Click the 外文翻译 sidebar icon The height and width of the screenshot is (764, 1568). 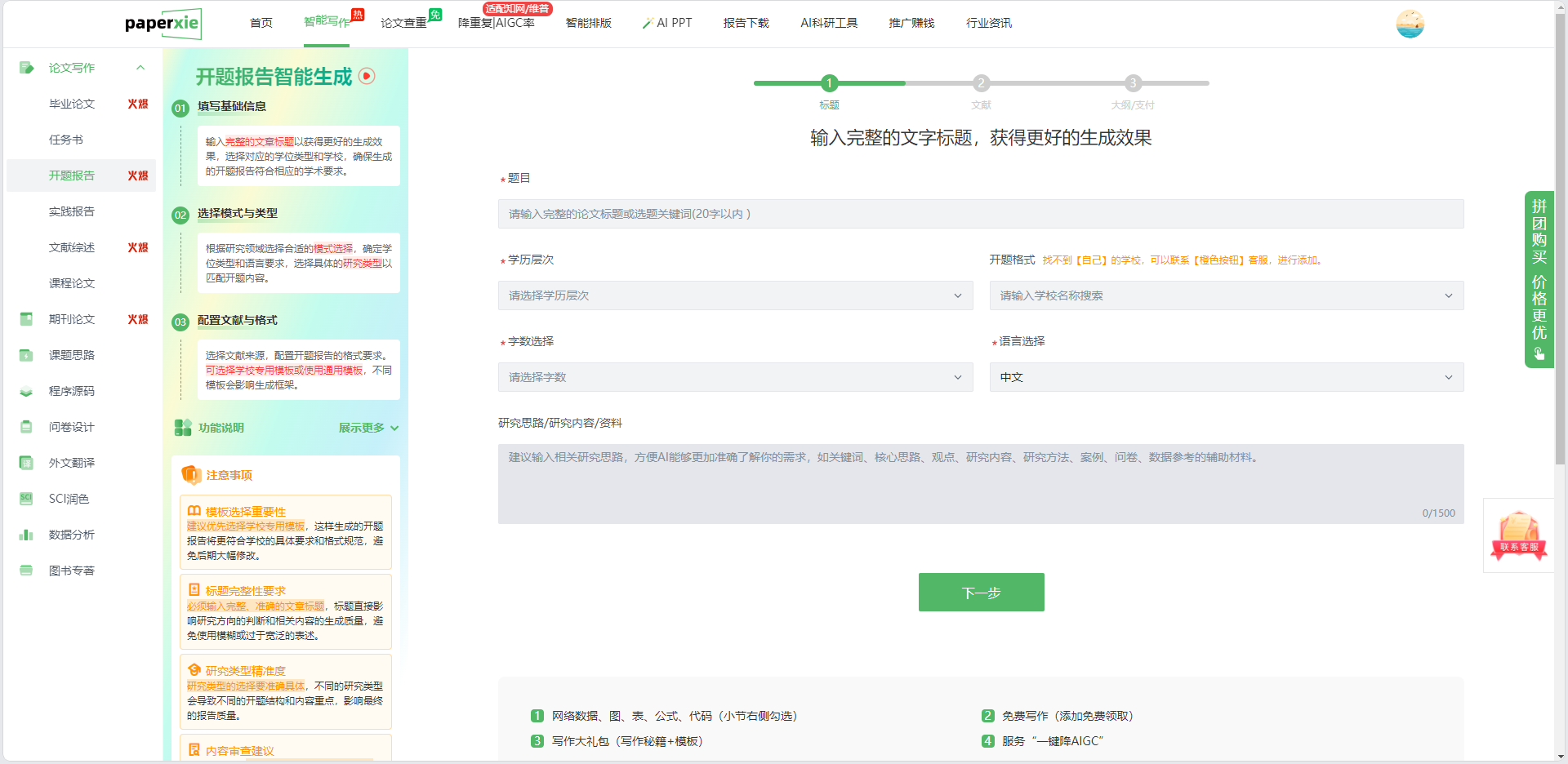(x=26, y=463)
